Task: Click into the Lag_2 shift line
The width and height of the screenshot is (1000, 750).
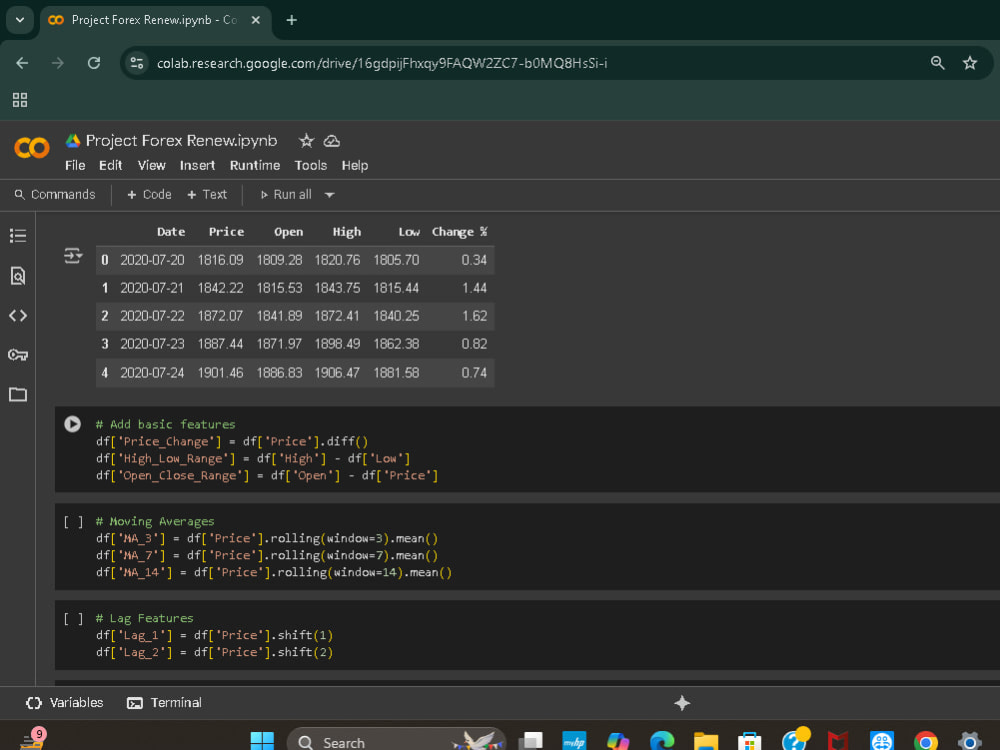Action: (214, 652)
